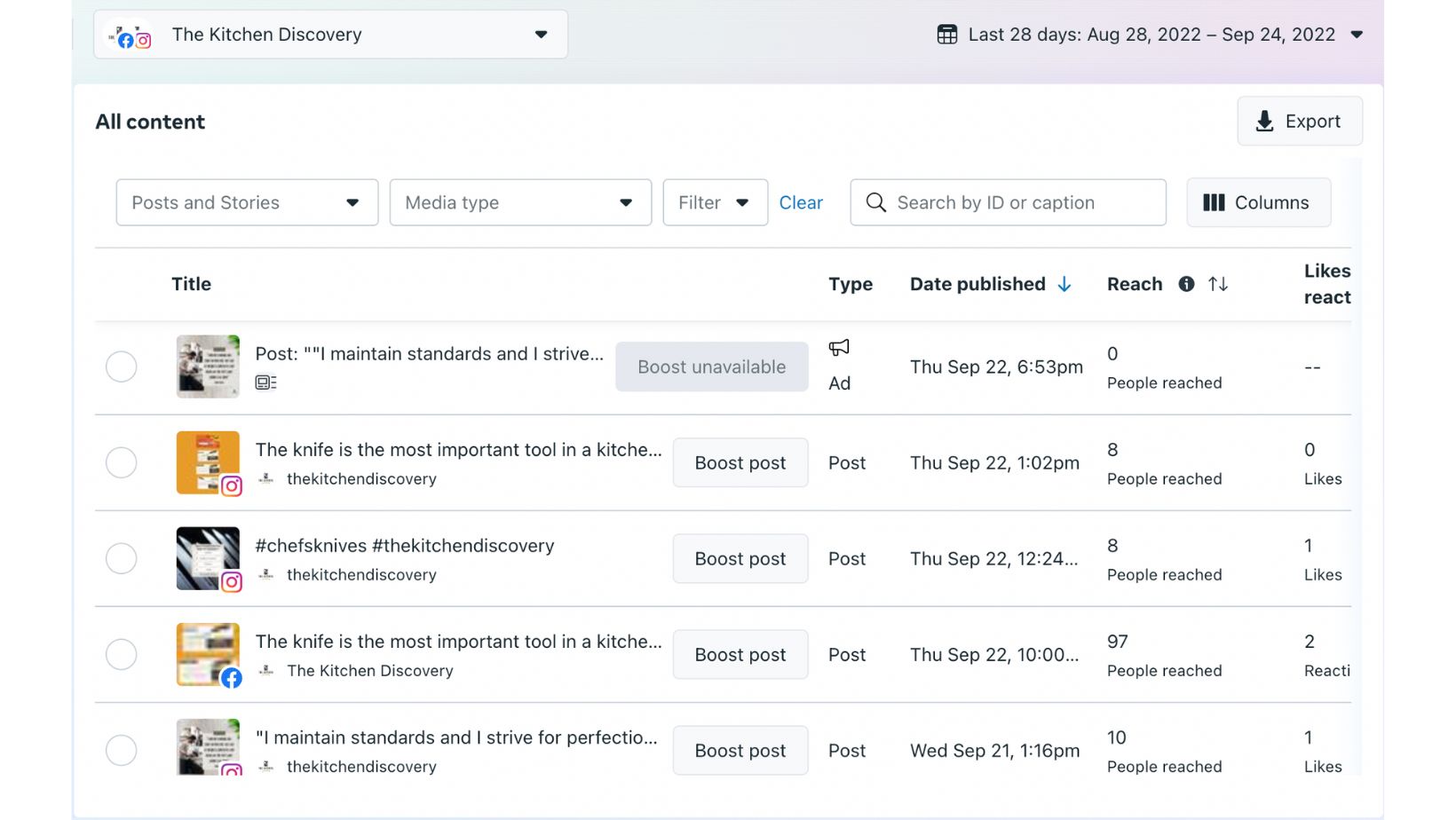Image resolution: width=1456 pixels, height=820 pixels.
Task: Expand the Media type dropdown
Action: (520, 202)
